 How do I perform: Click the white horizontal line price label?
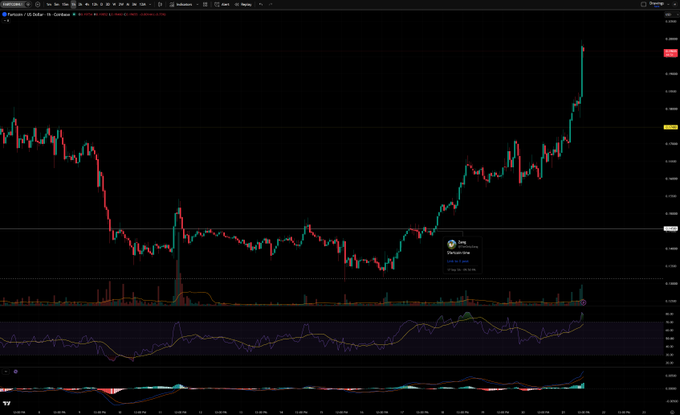(x=670, y=229)
